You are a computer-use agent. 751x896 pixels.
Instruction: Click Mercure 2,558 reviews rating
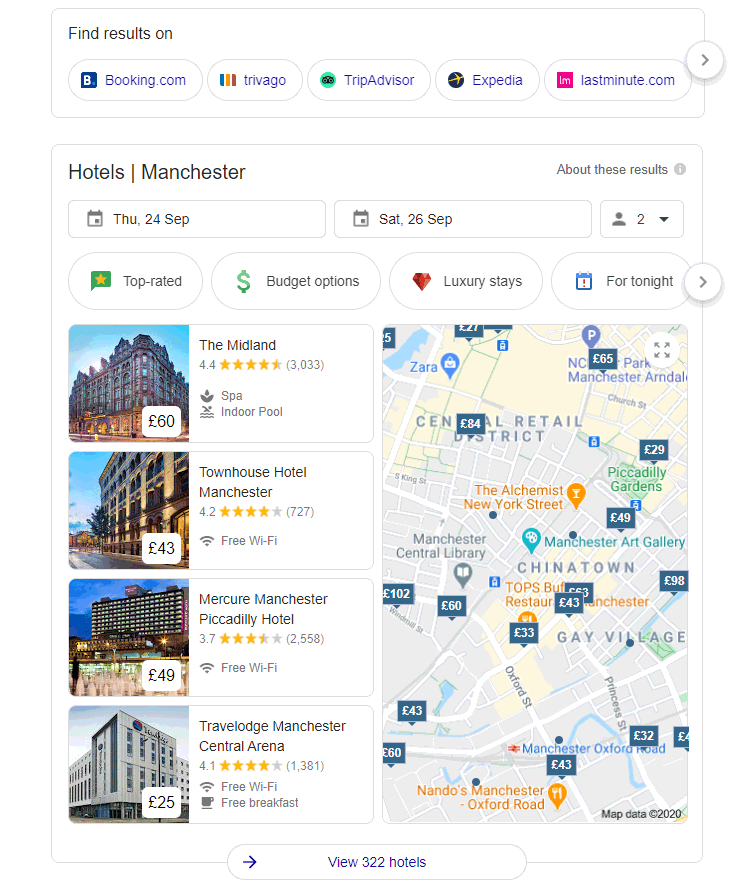tap(261, 639)
